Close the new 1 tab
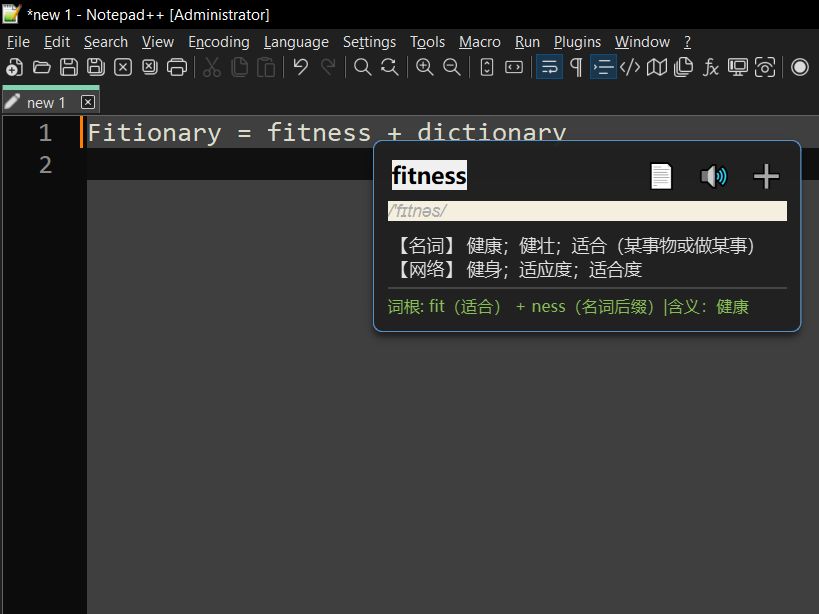Viewport: 819px width, 614px height. point(88,102)
